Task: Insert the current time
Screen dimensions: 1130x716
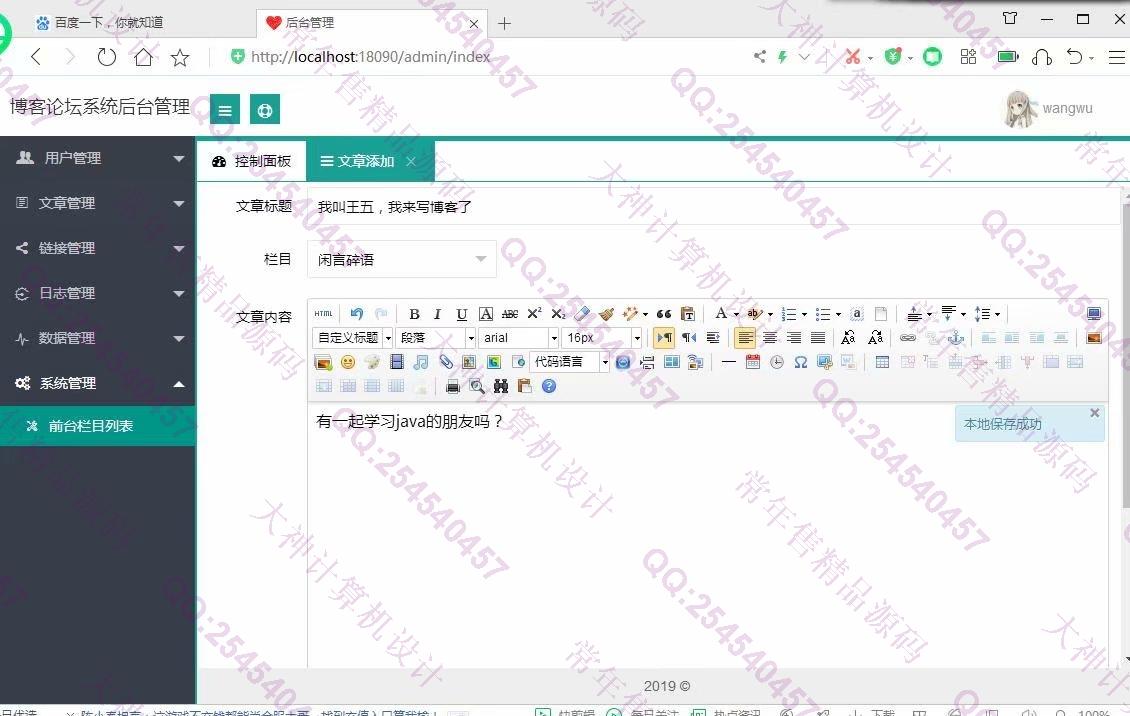Action: coord(777,362)
